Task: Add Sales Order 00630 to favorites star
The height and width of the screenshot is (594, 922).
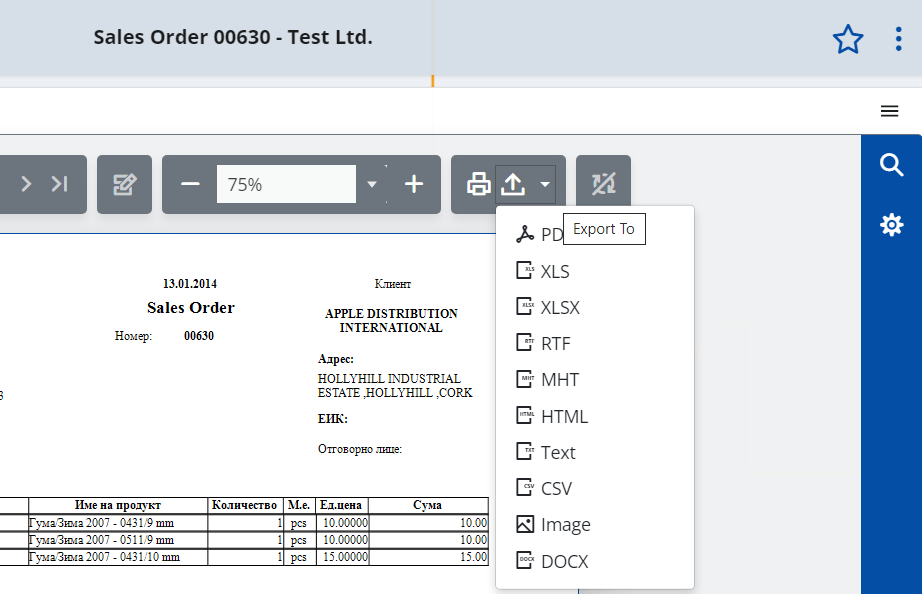Action: 848,39
